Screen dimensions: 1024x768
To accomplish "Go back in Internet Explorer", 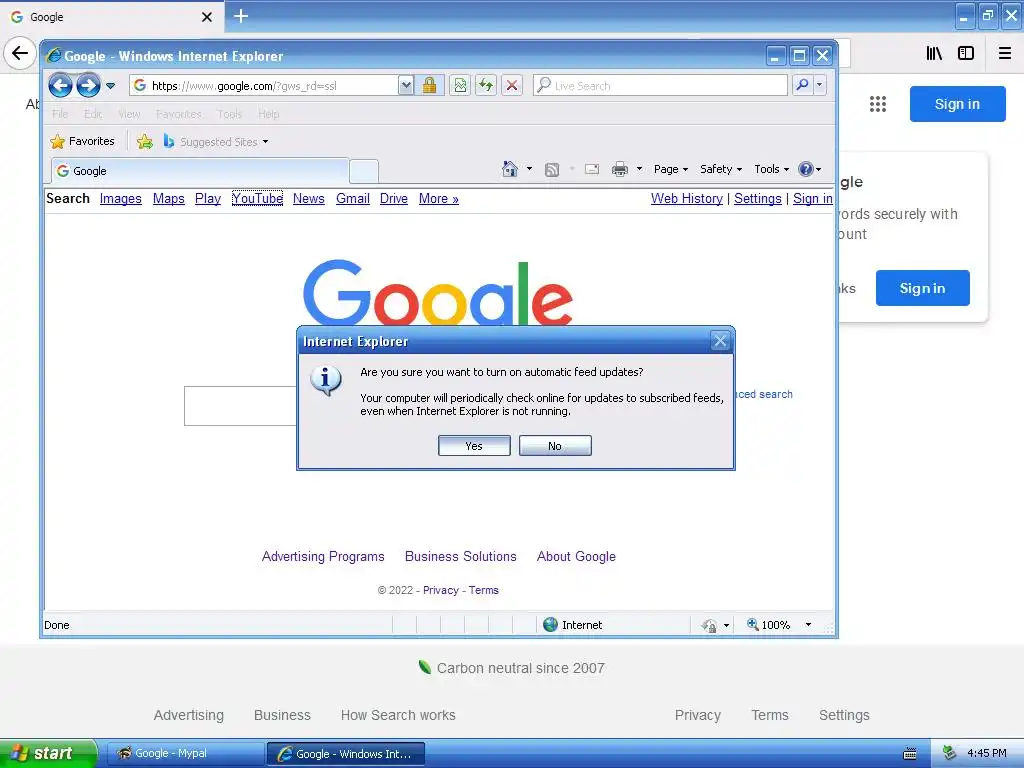I will point(60,86).
